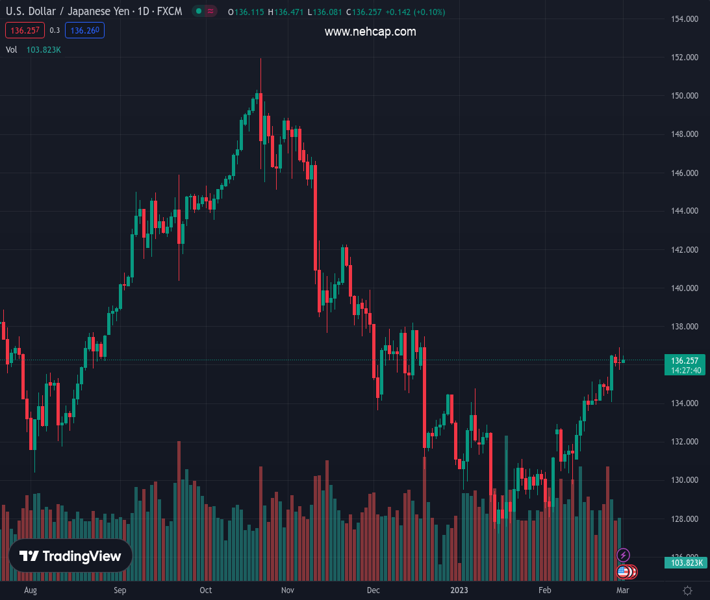
Task: Click the red sell price 136.257 button
Action: click(23, 30)
